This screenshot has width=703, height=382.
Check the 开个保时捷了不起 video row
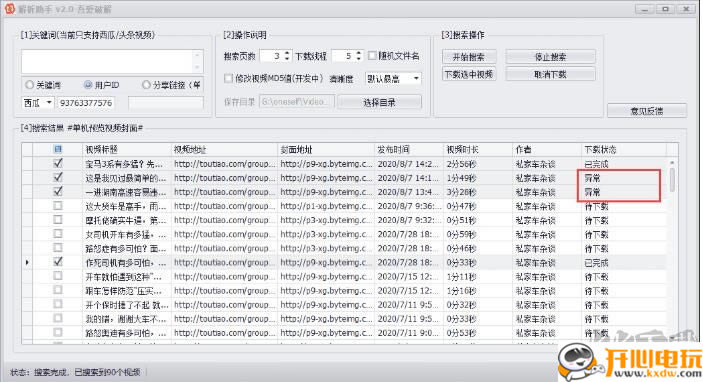pyautogui.click(x=58, y=304)
